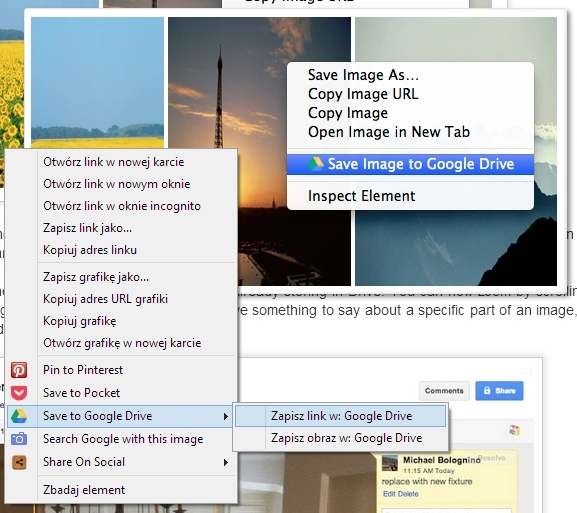Click the blue camera search icon
Viewport: 577px width, 513px height.
click(19, 439)
